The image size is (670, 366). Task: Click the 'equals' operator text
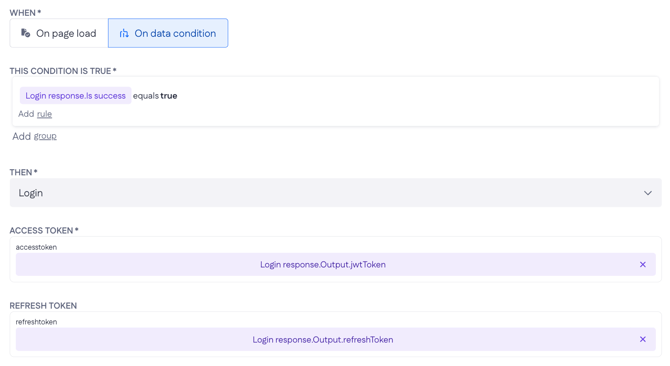146,96
